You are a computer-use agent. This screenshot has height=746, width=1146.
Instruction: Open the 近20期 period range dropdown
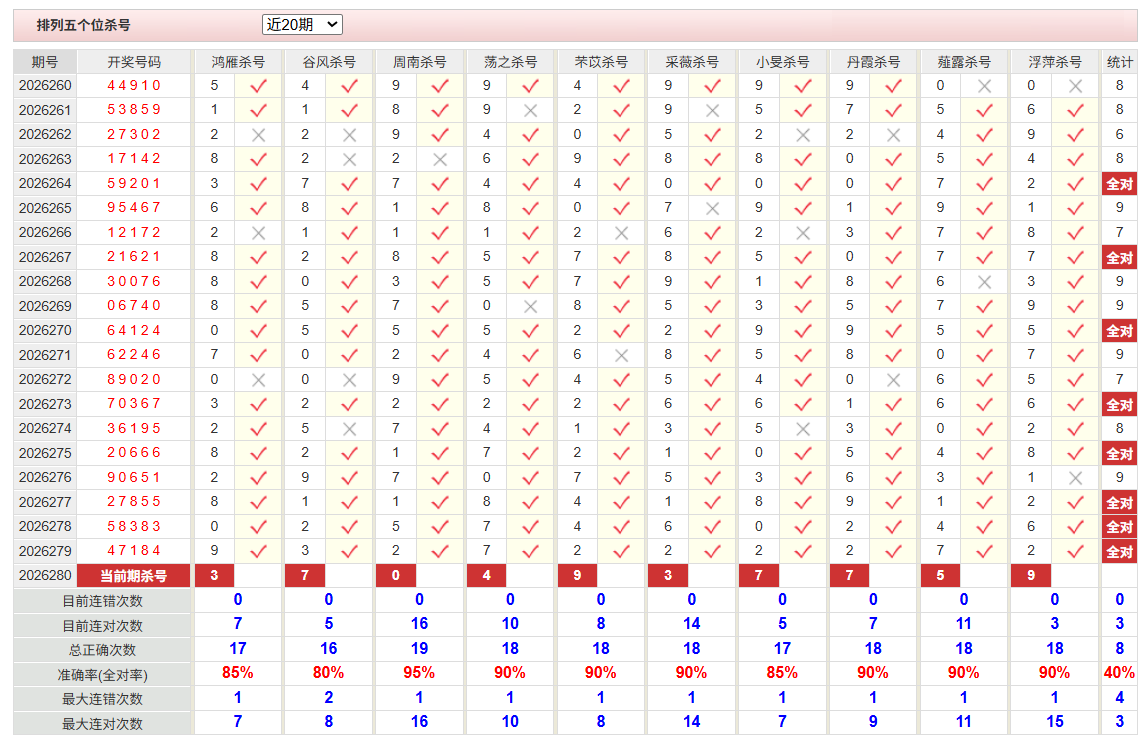point(302,25)
